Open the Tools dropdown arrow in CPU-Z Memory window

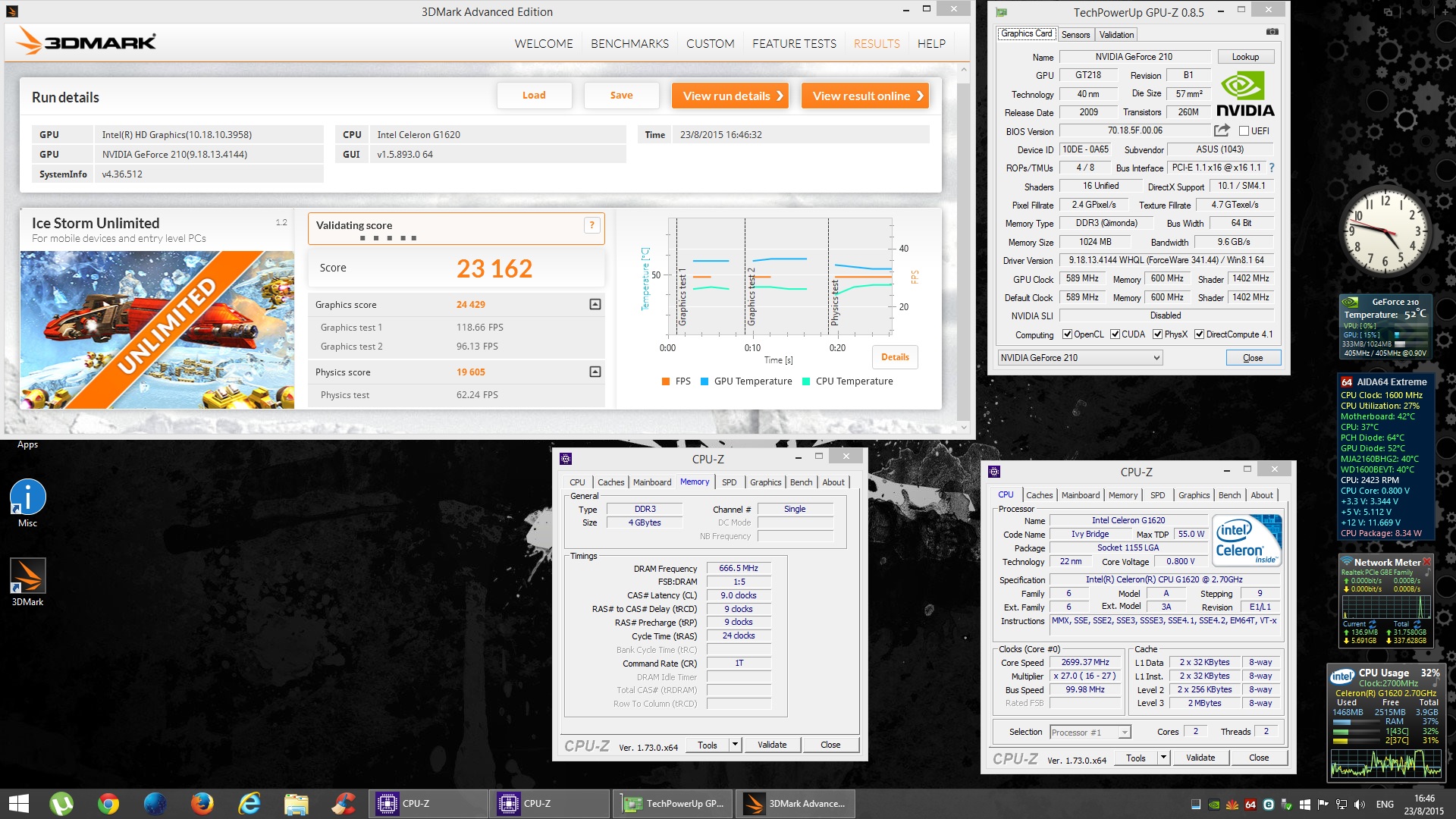tap(735, 745)
